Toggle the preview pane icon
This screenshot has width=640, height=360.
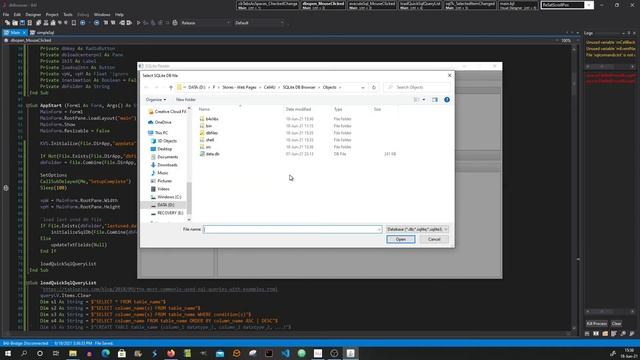435,100
